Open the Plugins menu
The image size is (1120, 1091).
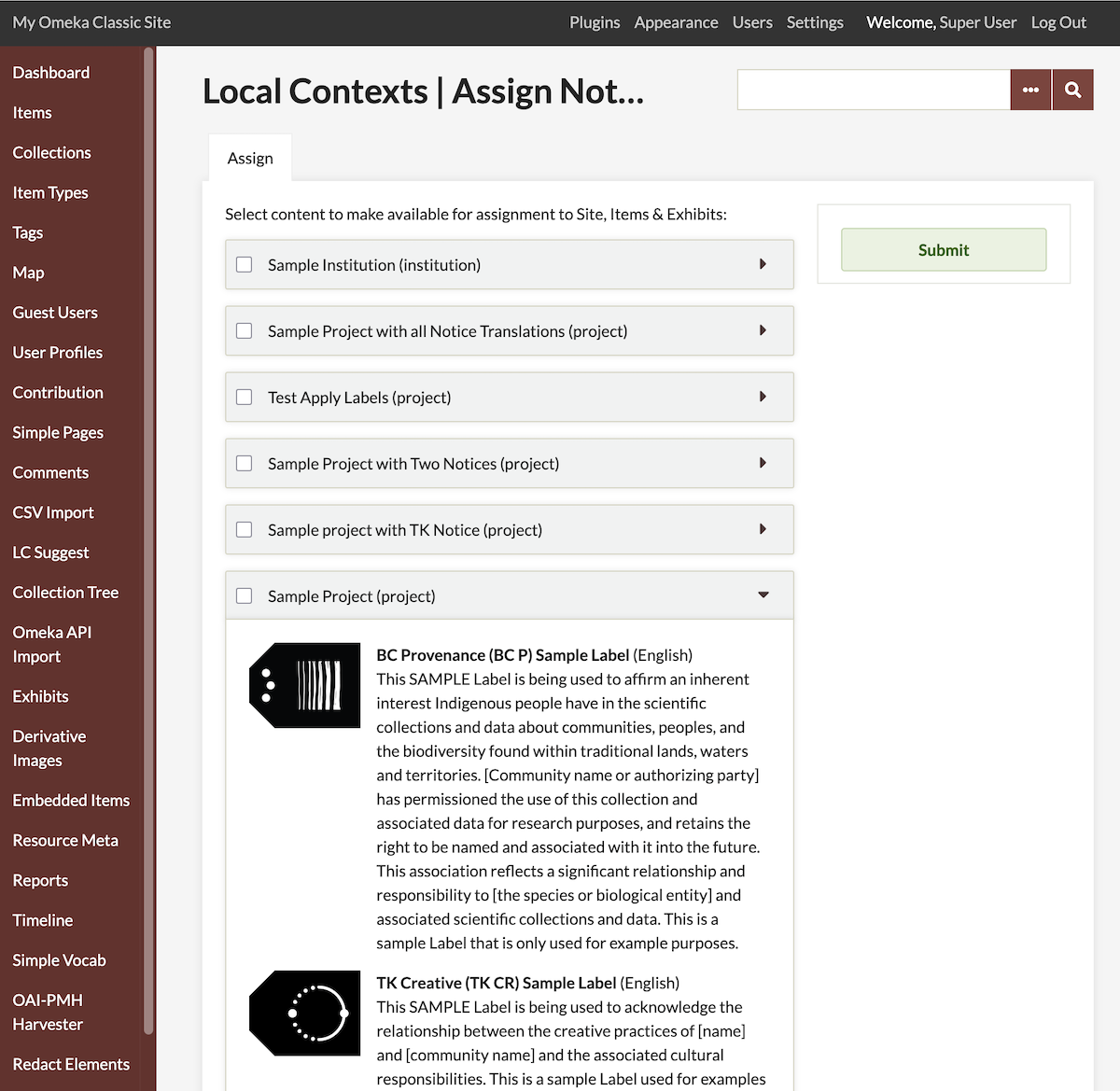coord(595,22)
